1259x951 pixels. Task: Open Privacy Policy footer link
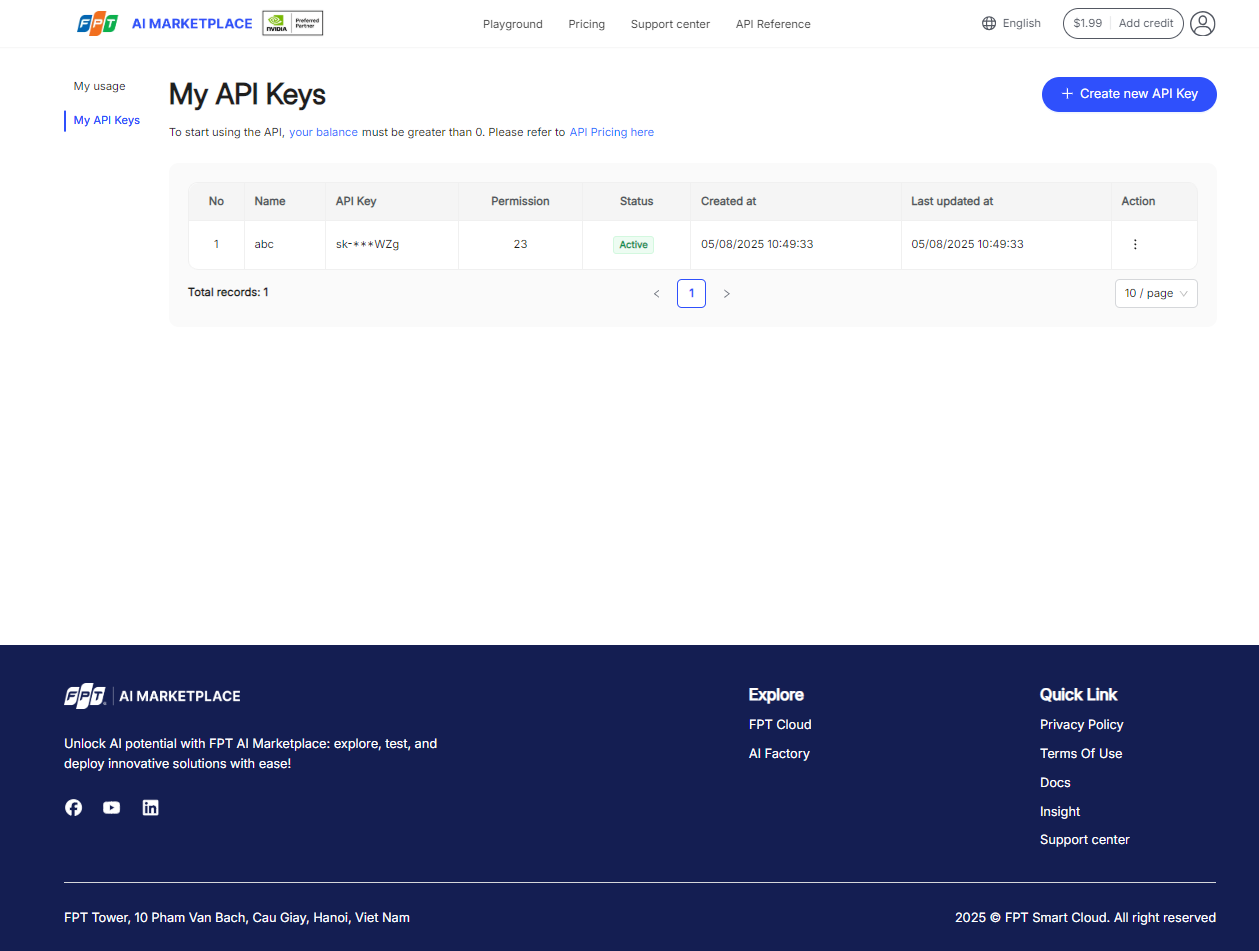pos(1082,725)
